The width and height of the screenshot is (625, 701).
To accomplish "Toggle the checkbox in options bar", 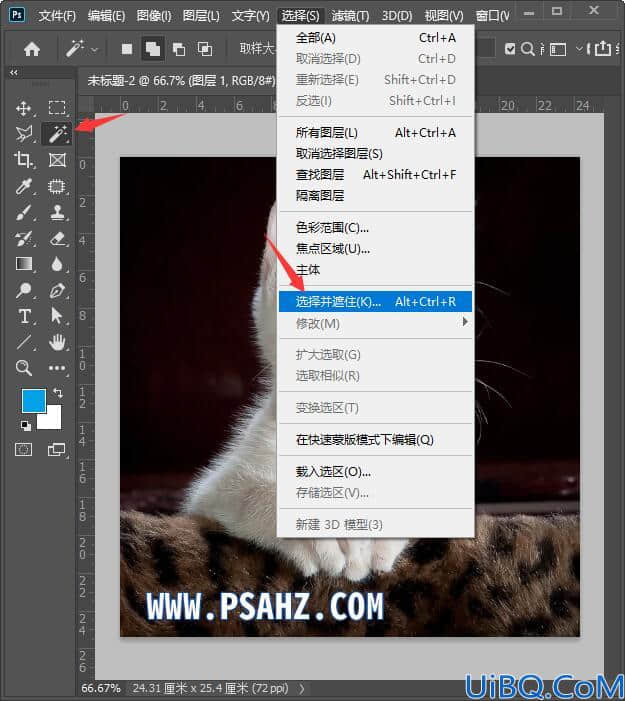I will click(x=510, y=49).
